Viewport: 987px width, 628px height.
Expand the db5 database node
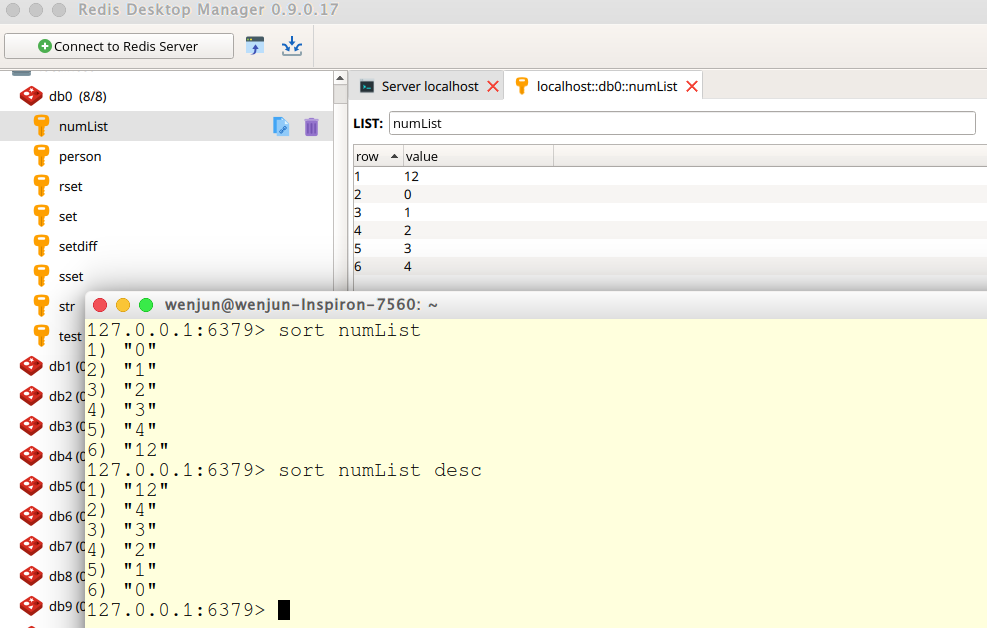[31, 486]
